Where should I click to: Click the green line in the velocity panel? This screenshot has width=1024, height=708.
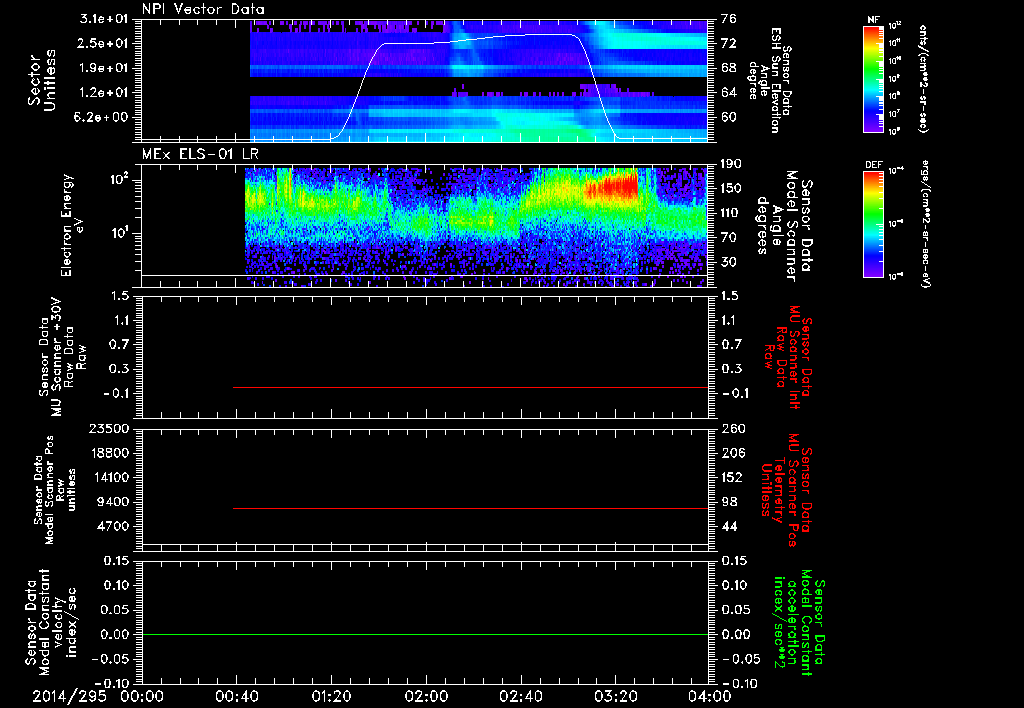coord(424,634)
